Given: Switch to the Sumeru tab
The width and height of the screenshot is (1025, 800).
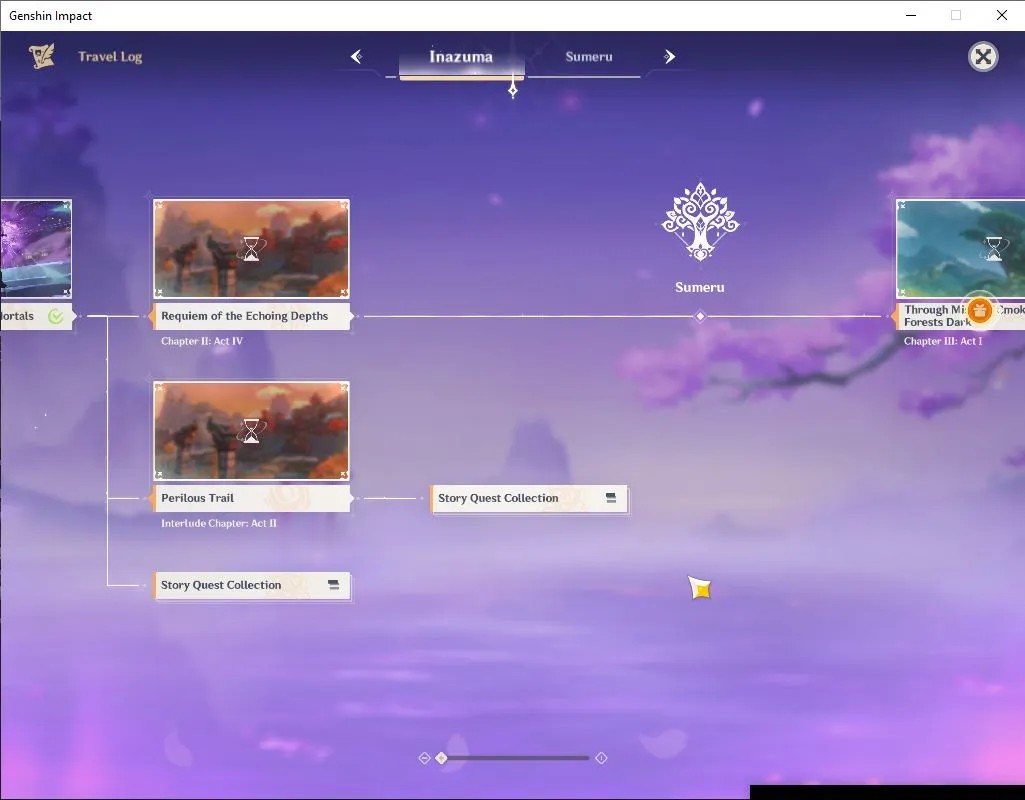Looking at the screenshot, I should (x=588, y=57).
